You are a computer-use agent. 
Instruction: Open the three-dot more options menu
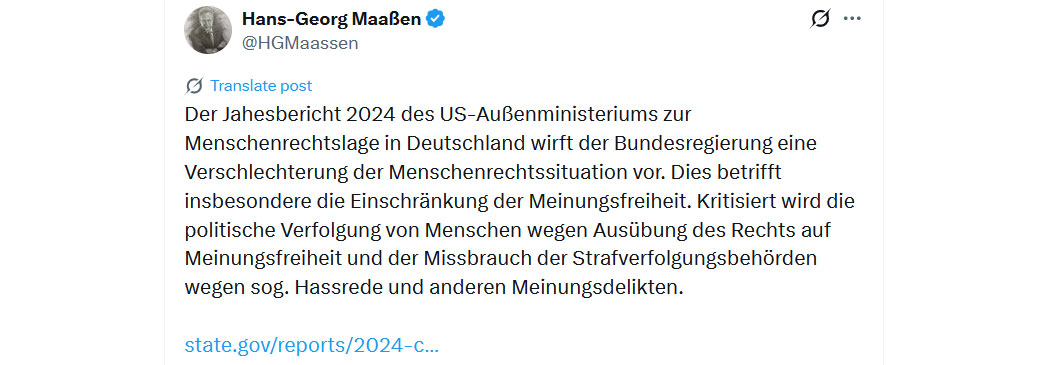pyautogui.click(x=852, y=19)
